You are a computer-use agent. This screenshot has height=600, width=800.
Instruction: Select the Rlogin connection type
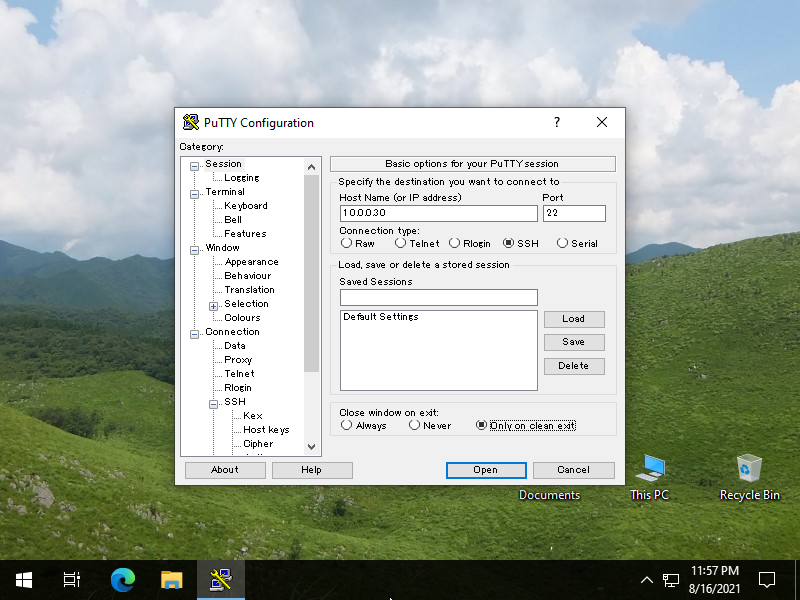click(x=470, y=243)
